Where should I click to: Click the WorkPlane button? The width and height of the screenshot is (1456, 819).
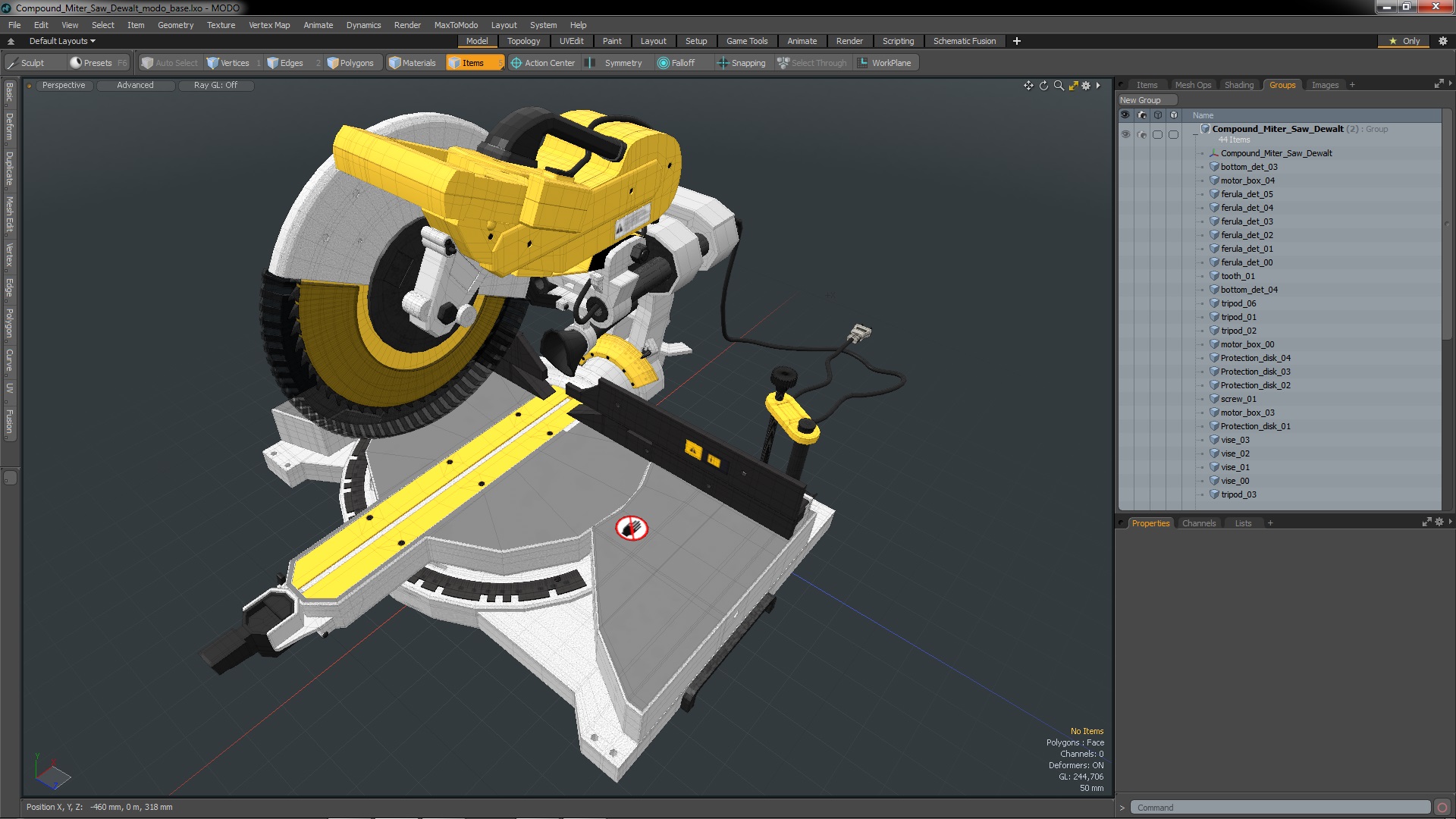click(885, 63)
